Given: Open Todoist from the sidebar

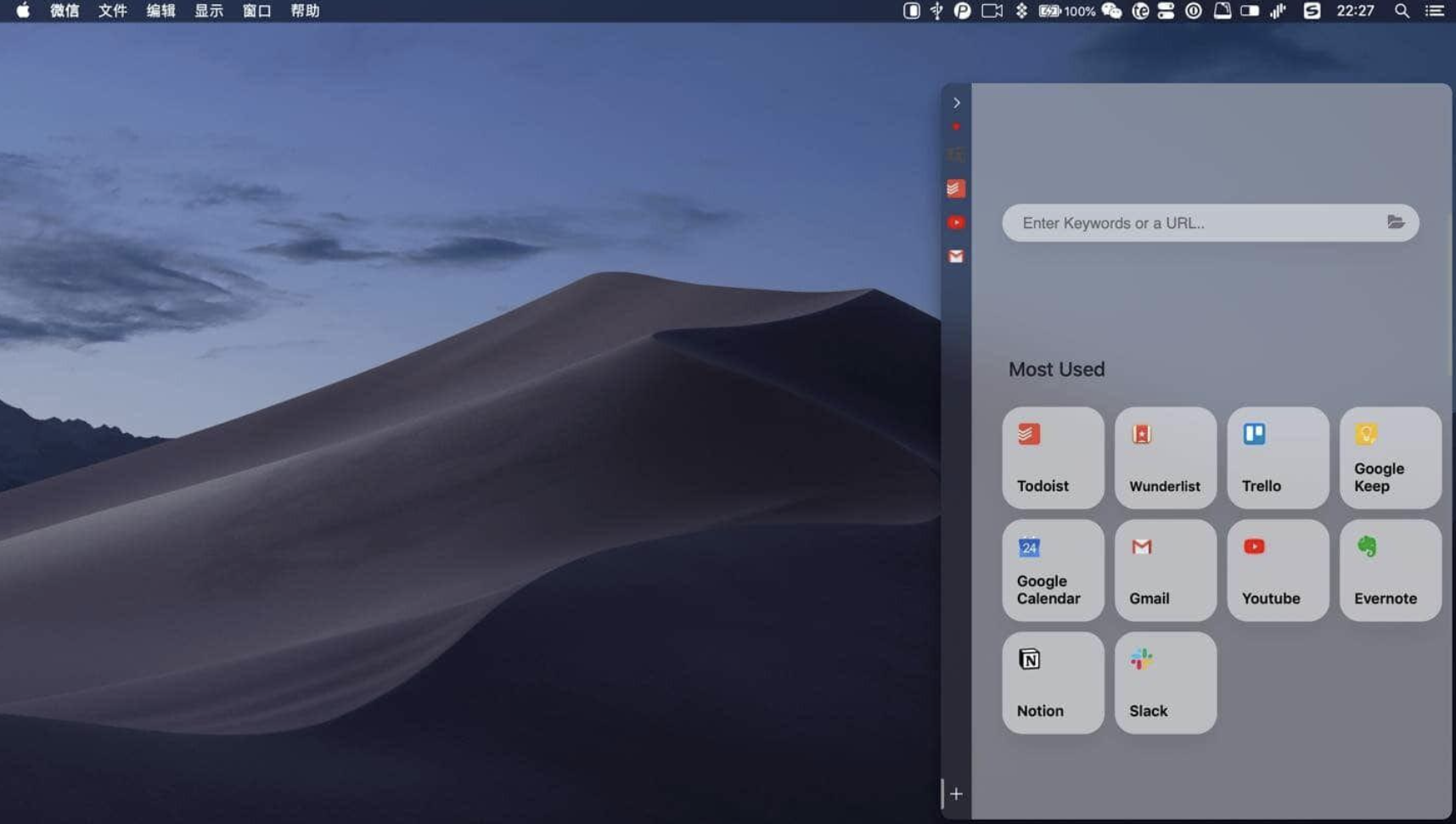Looking at the screenshot, I should coord(955,188).
